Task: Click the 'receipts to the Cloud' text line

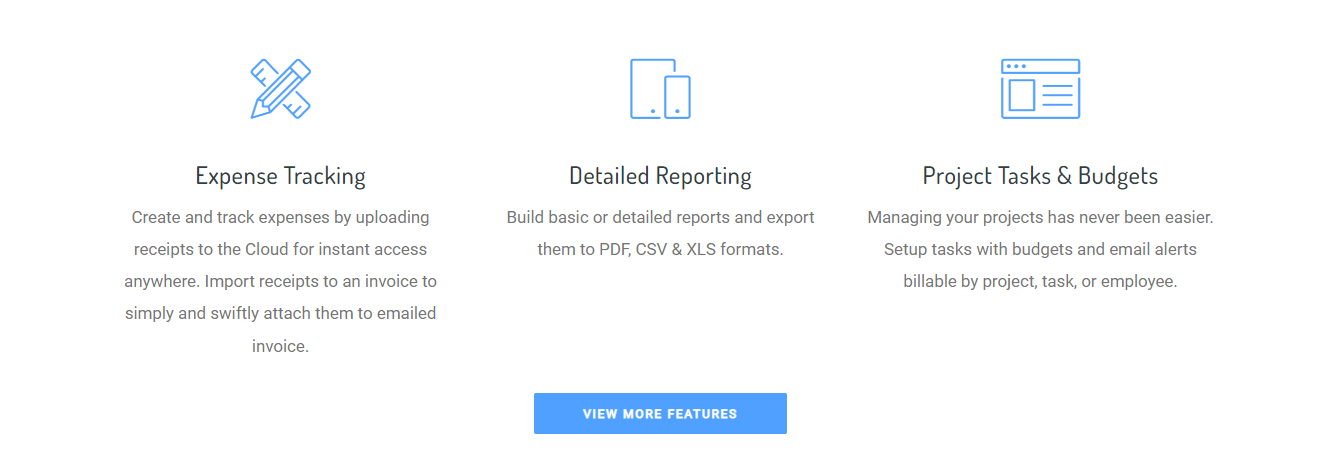Action: tap(280, 249)
